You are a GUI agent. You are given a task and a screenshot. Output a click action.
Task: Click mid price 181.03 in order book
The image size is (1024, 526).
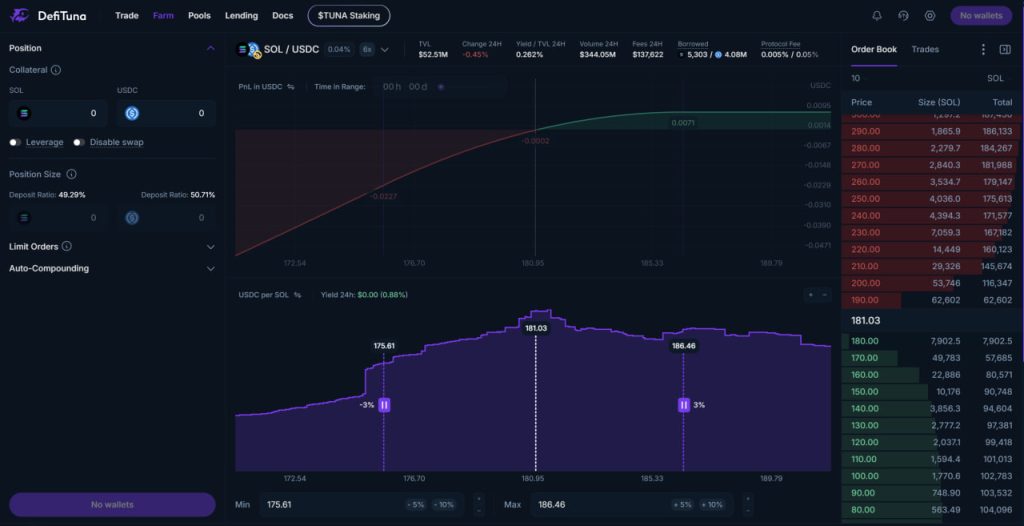[866, 321]
